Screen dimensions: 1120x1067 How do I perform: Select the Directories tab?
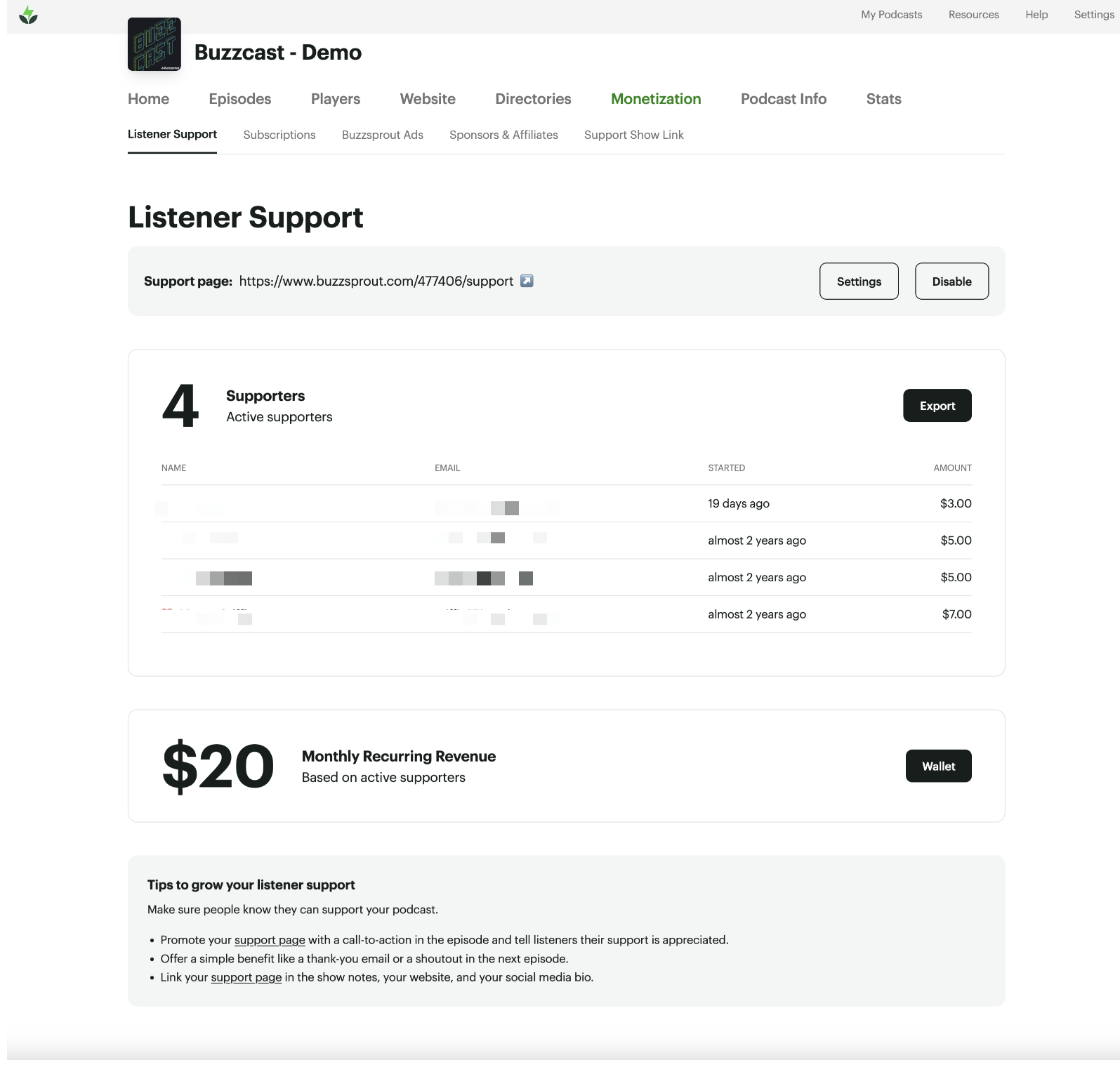[533, 99]
